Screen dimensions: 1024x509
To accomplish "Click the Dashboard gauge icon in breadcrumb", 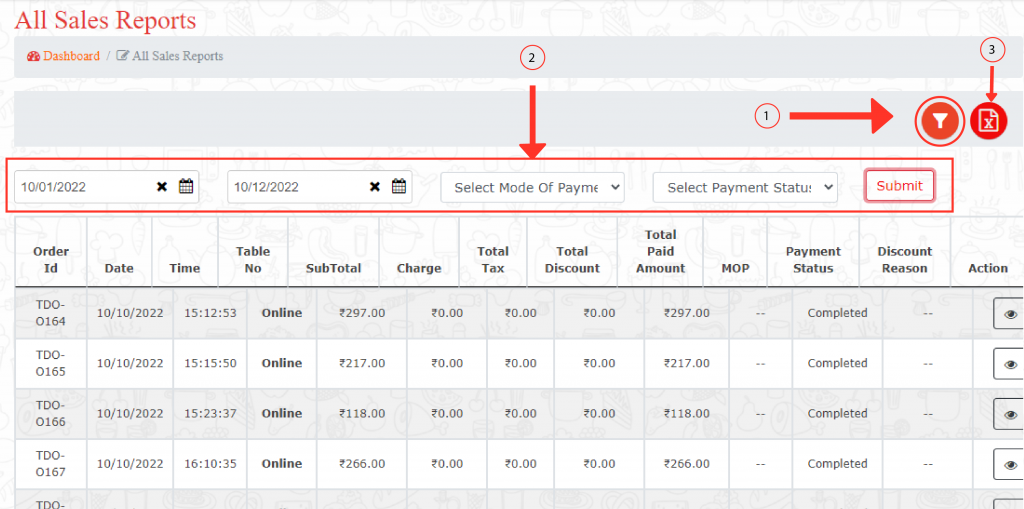I will point(33,57).
